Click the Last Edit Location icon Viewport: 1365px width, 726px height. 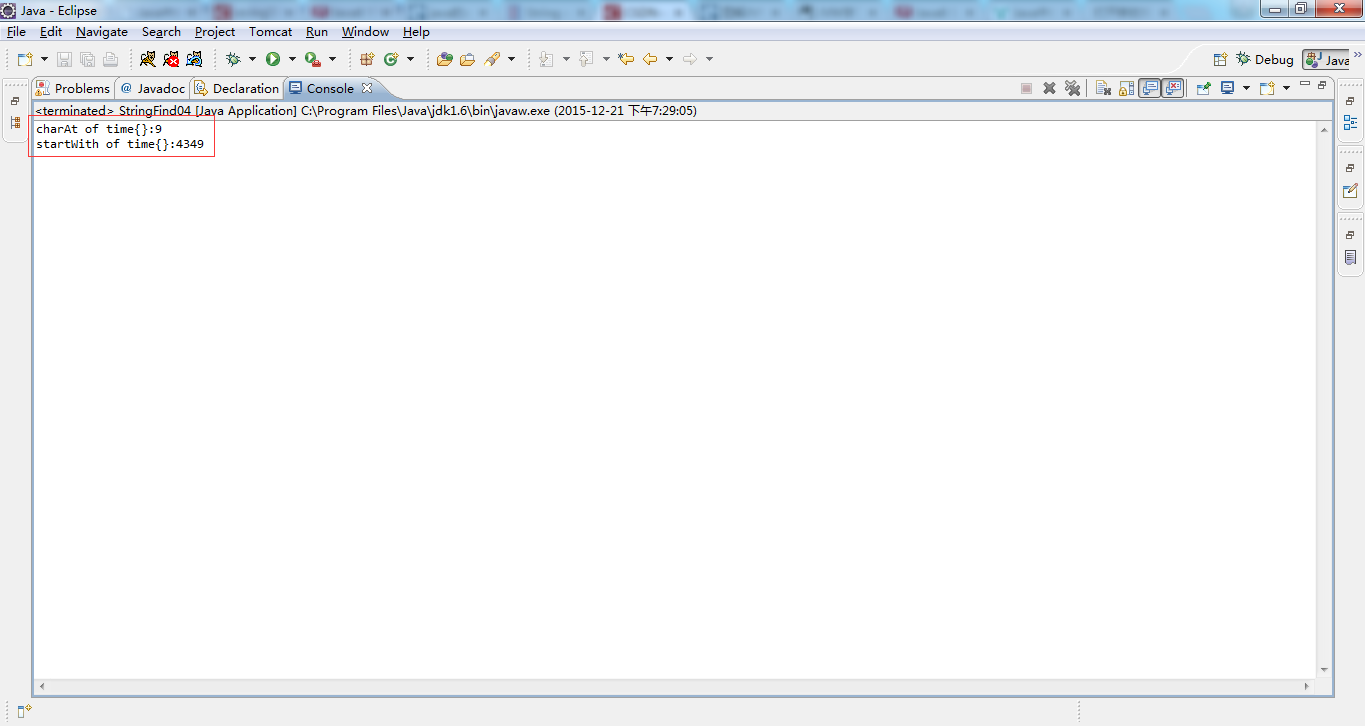(626, 59)
